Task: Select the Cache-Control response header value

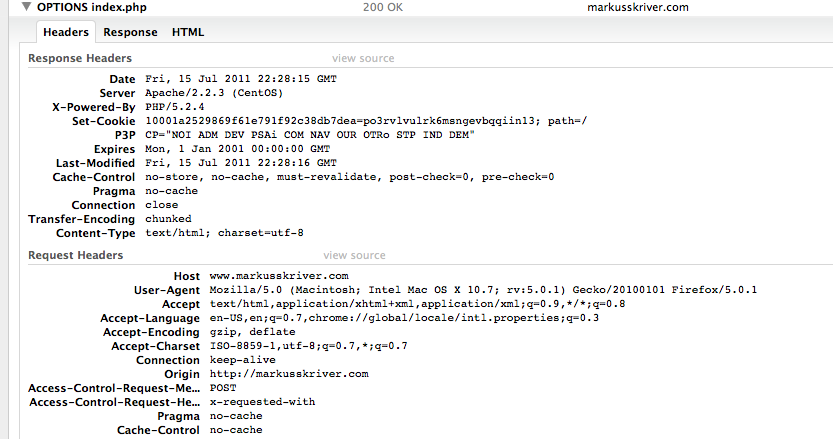Action: [x=350, y=177]
